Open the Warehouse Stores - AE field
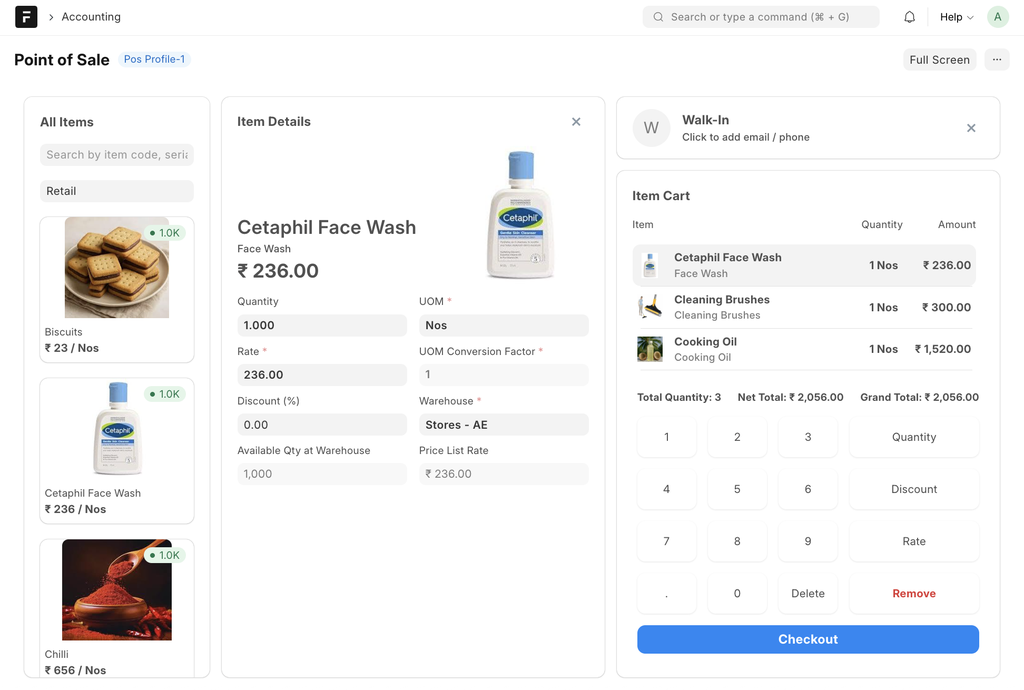 click(x=503, y=425)
